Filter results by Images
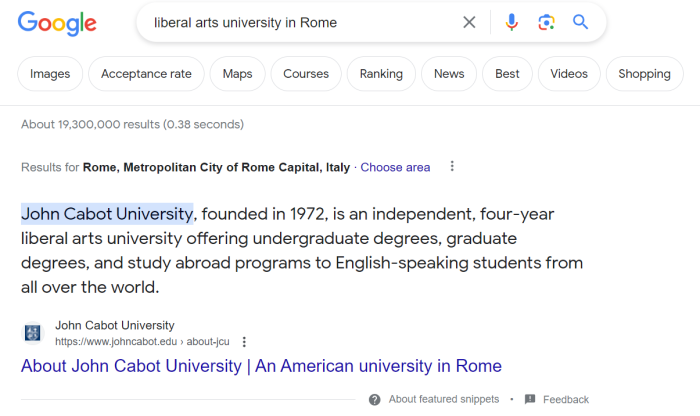The width and height of the screenshot is (700, 416). 50,74
